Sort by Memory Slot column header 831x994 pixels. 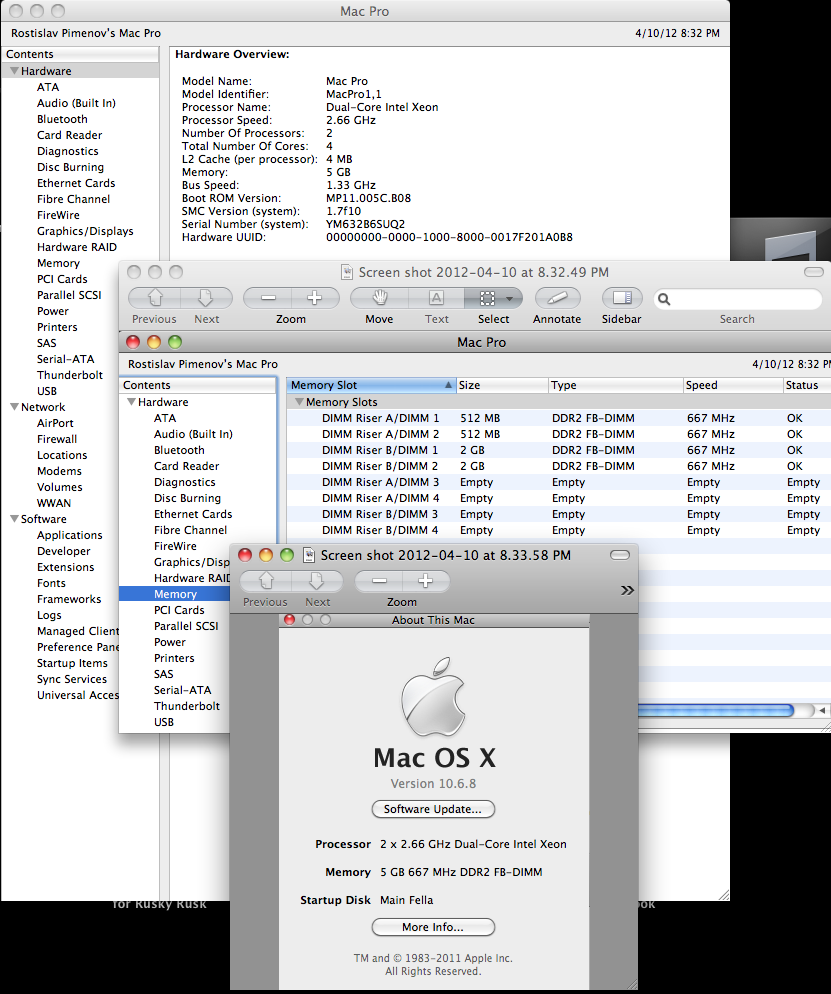pyautogui.click(x=371, y=385)
